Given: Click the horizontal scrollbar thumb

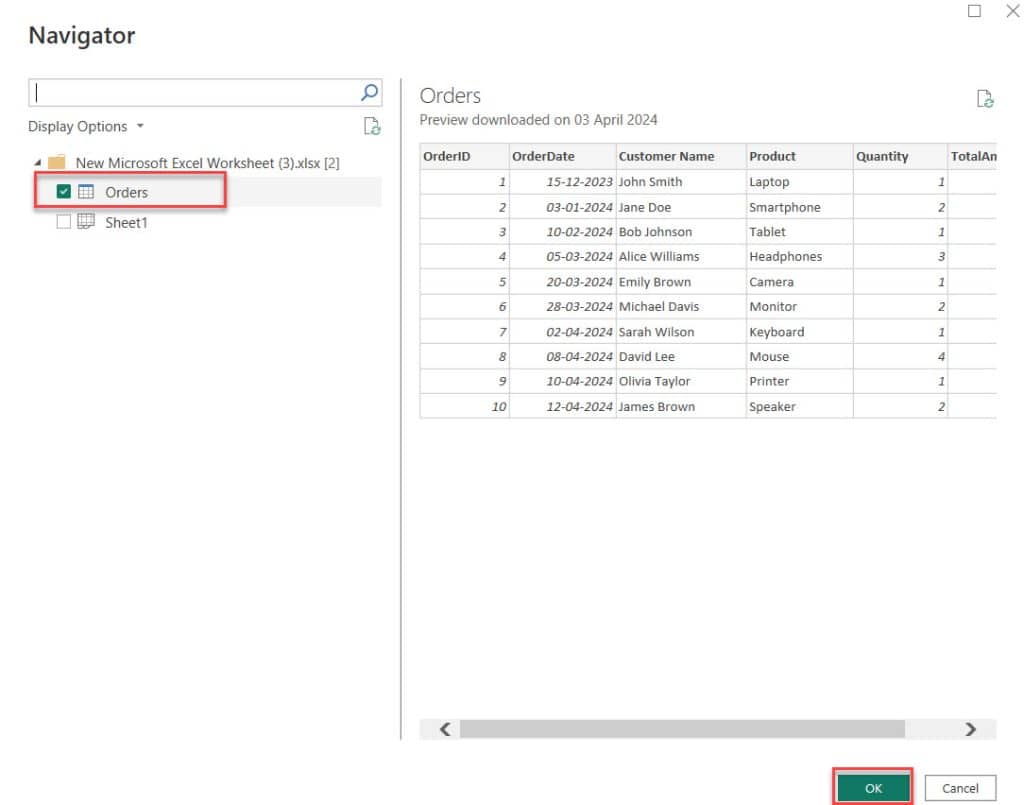Looking at the screenshot, I should pos(682,729).
